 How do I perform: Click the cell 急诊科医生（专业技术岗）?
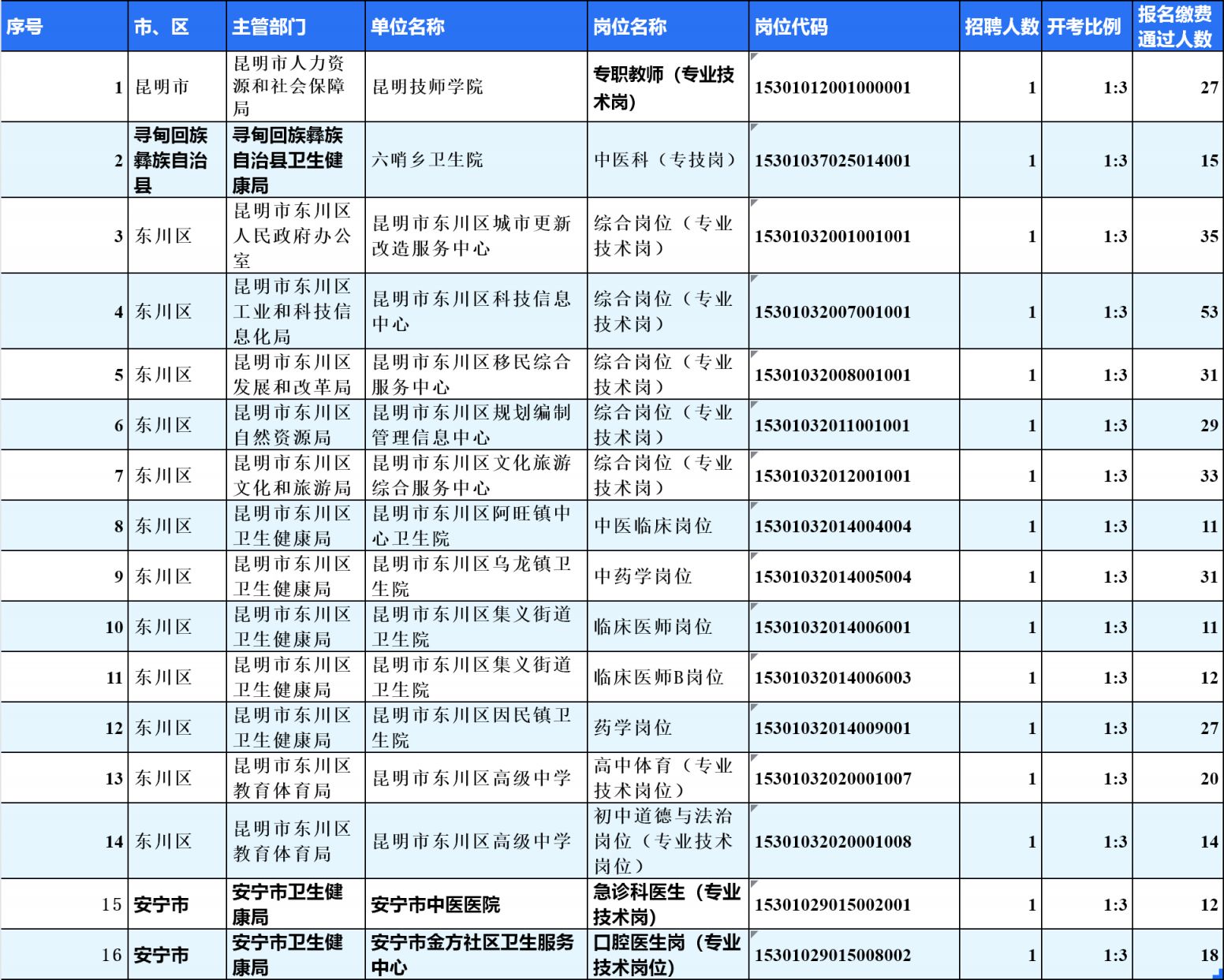668,904
